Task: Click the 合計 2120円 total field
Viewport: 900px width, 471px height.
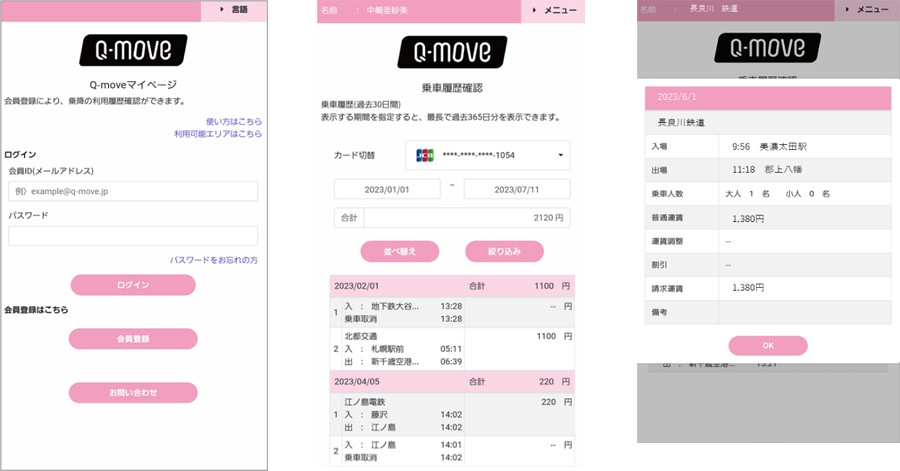Action: (452, 218)
